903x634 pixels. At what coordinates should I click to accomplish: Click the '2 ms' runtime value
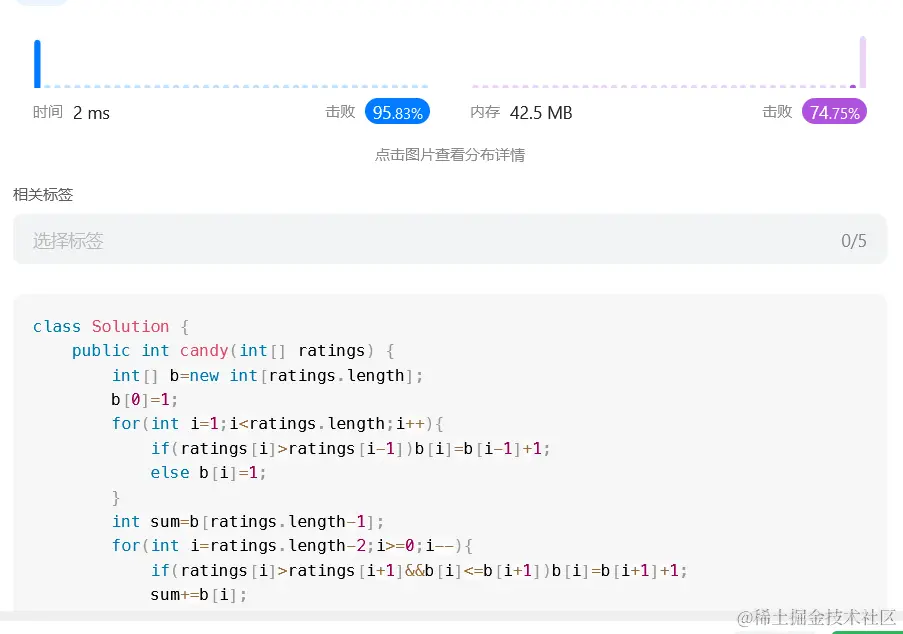tap(91, 113)
